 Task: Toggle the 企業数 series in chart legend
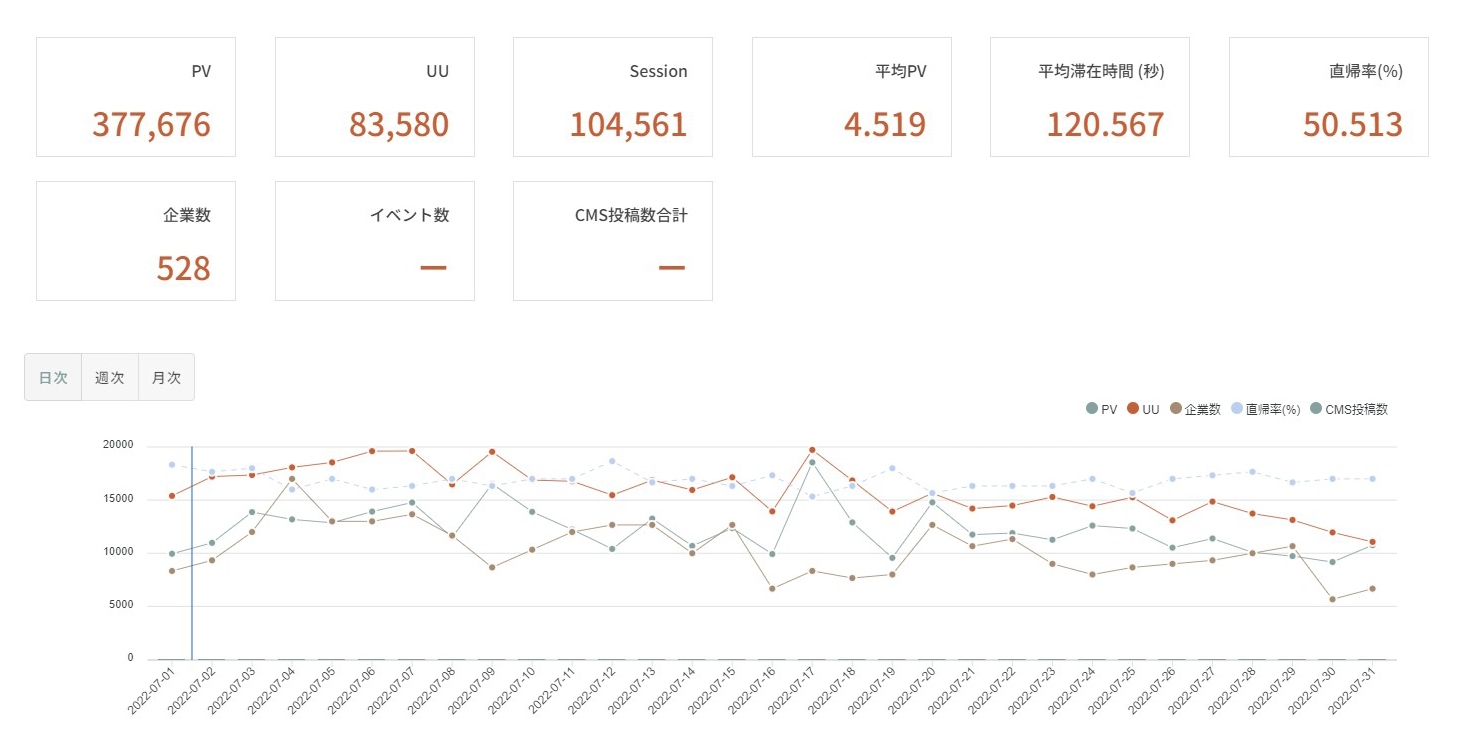click(x=1195, y=409)
